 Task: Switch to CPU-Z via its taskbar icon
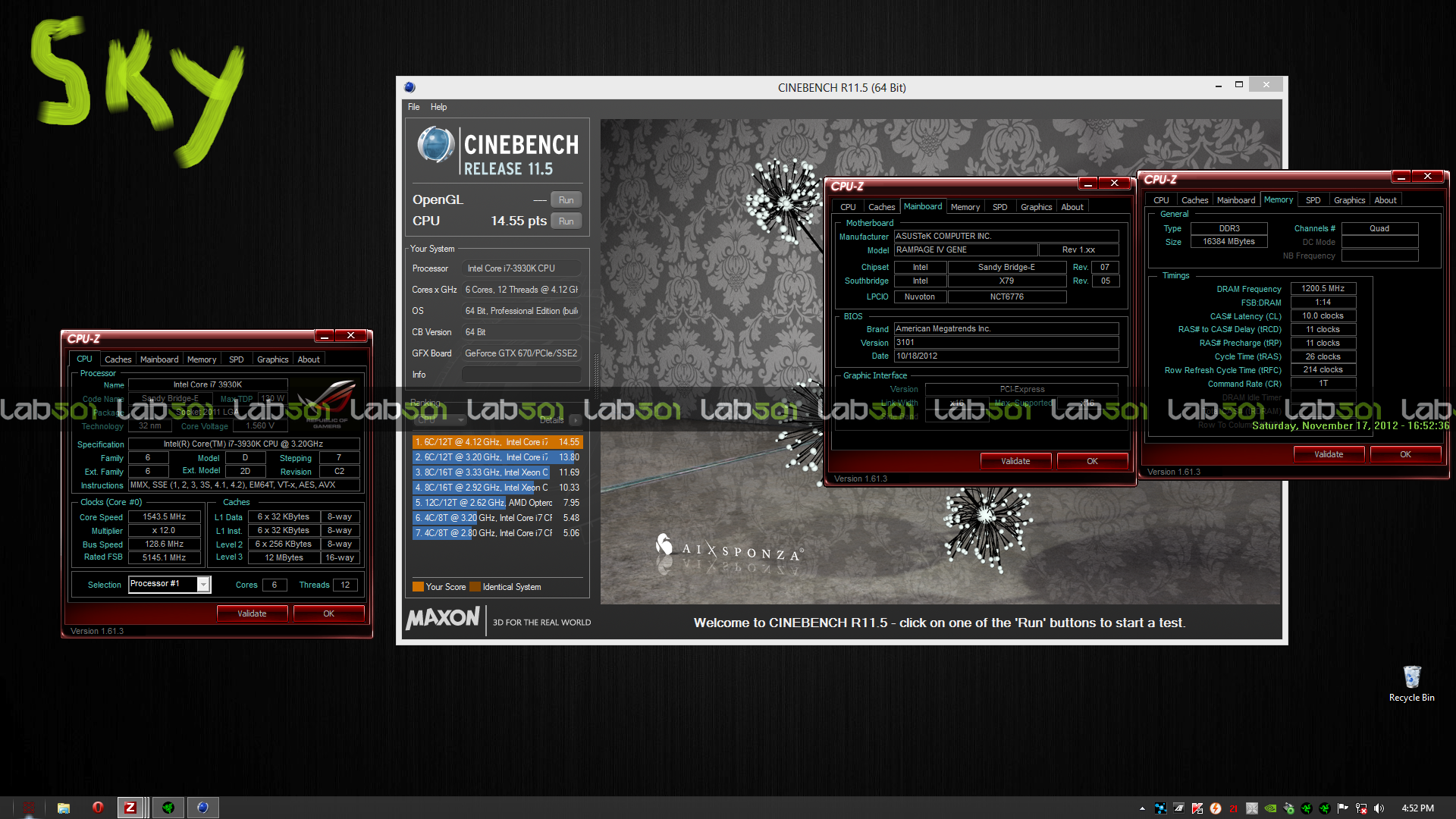pos(130,808)
